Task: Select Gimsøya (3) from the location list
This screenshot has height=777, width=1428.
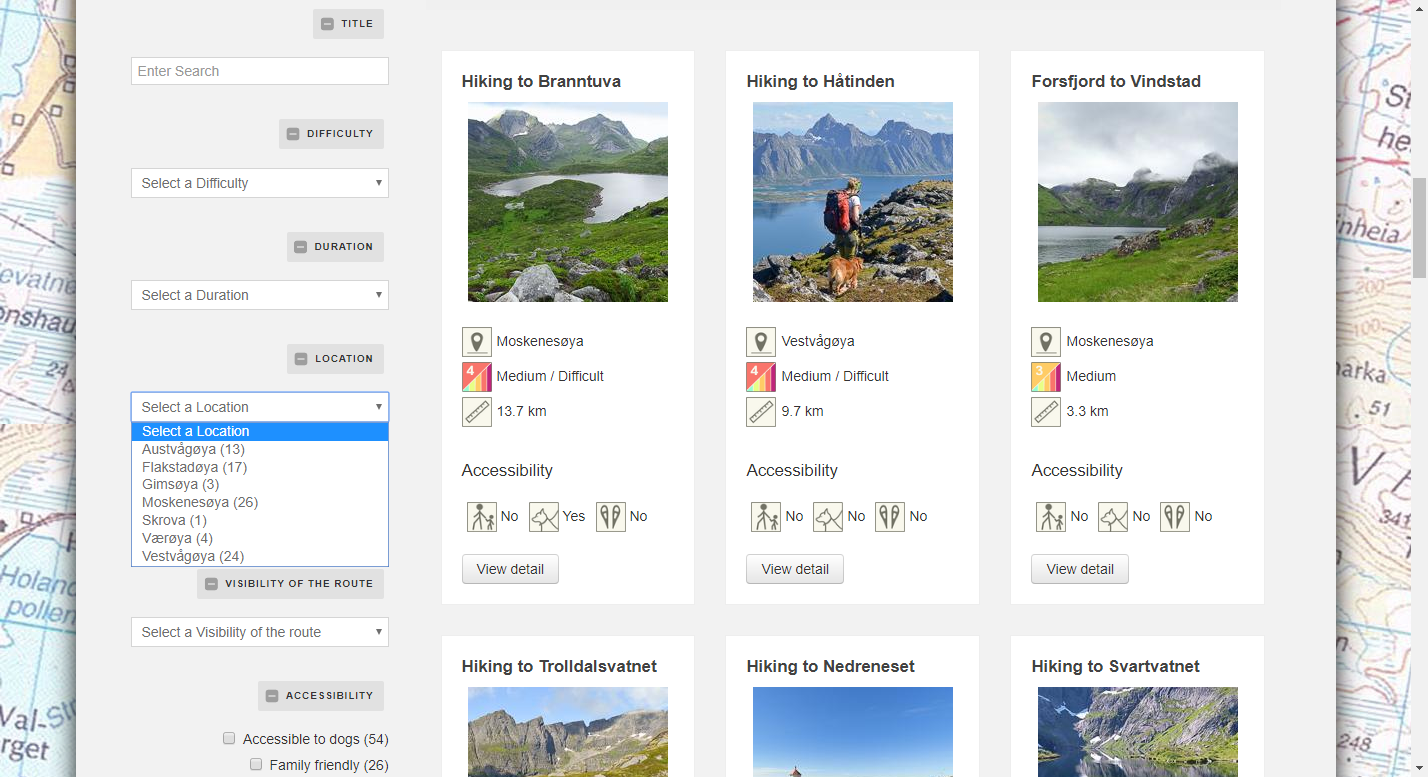Action: (x=260, y=485)
